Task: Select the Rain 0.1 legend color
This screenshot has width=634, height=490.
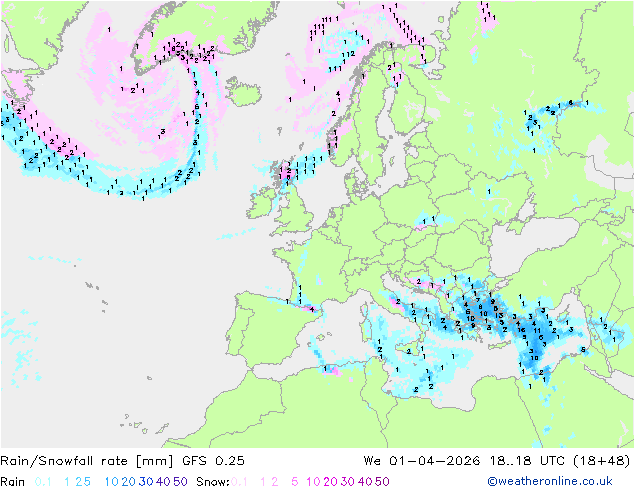Action: click(42, 482)
